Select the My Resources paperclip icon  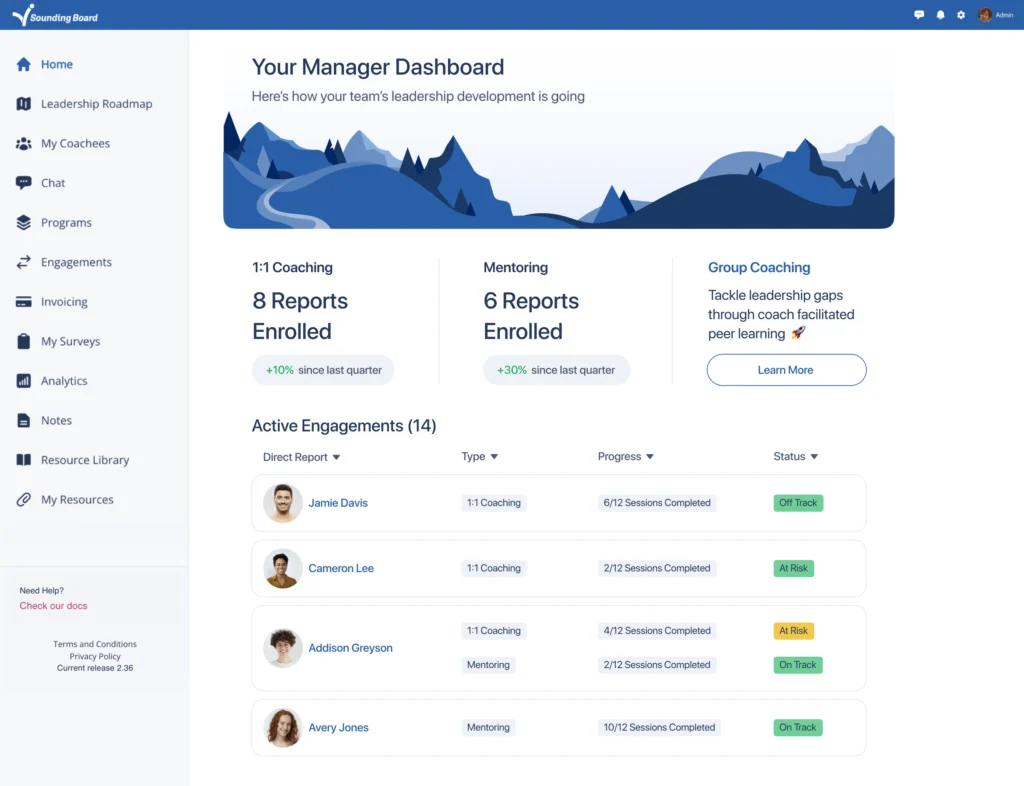point(25,499)
